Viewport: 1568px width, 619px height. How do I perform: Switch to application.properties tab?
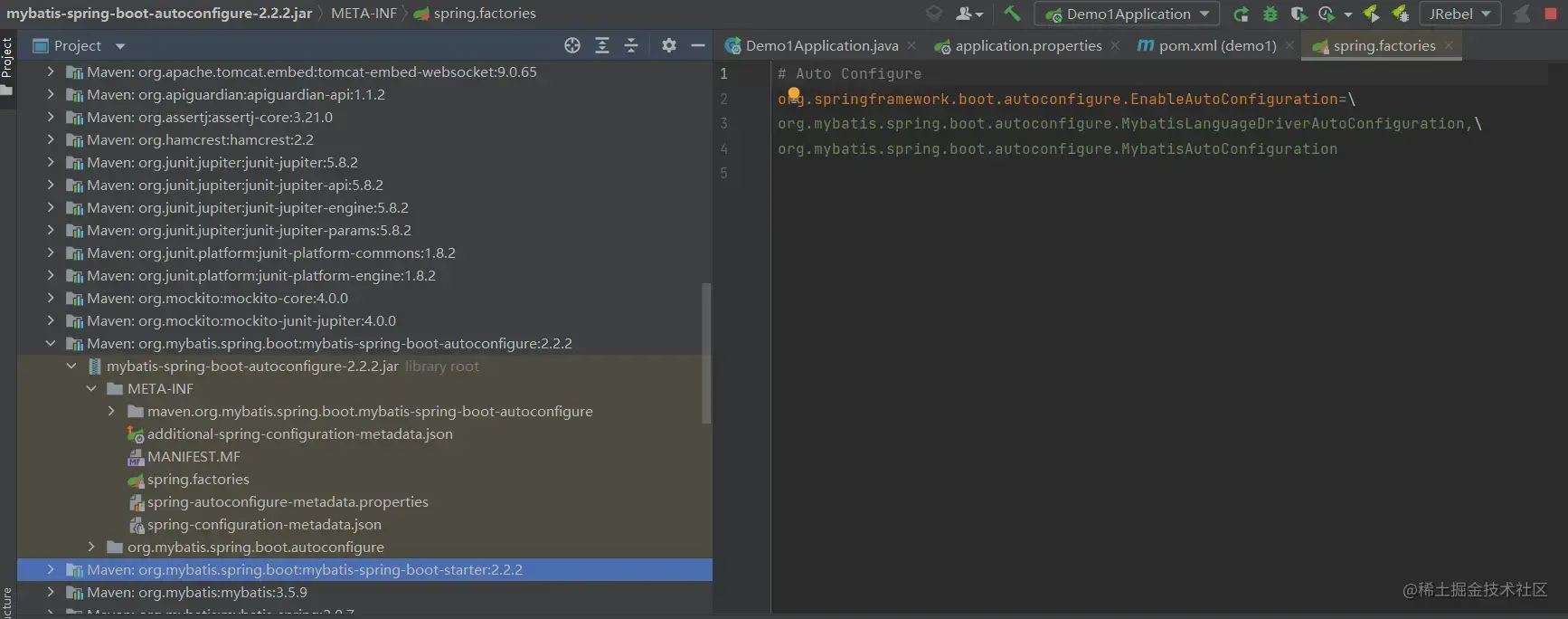pyautogui.click(x=1028, y=45)
